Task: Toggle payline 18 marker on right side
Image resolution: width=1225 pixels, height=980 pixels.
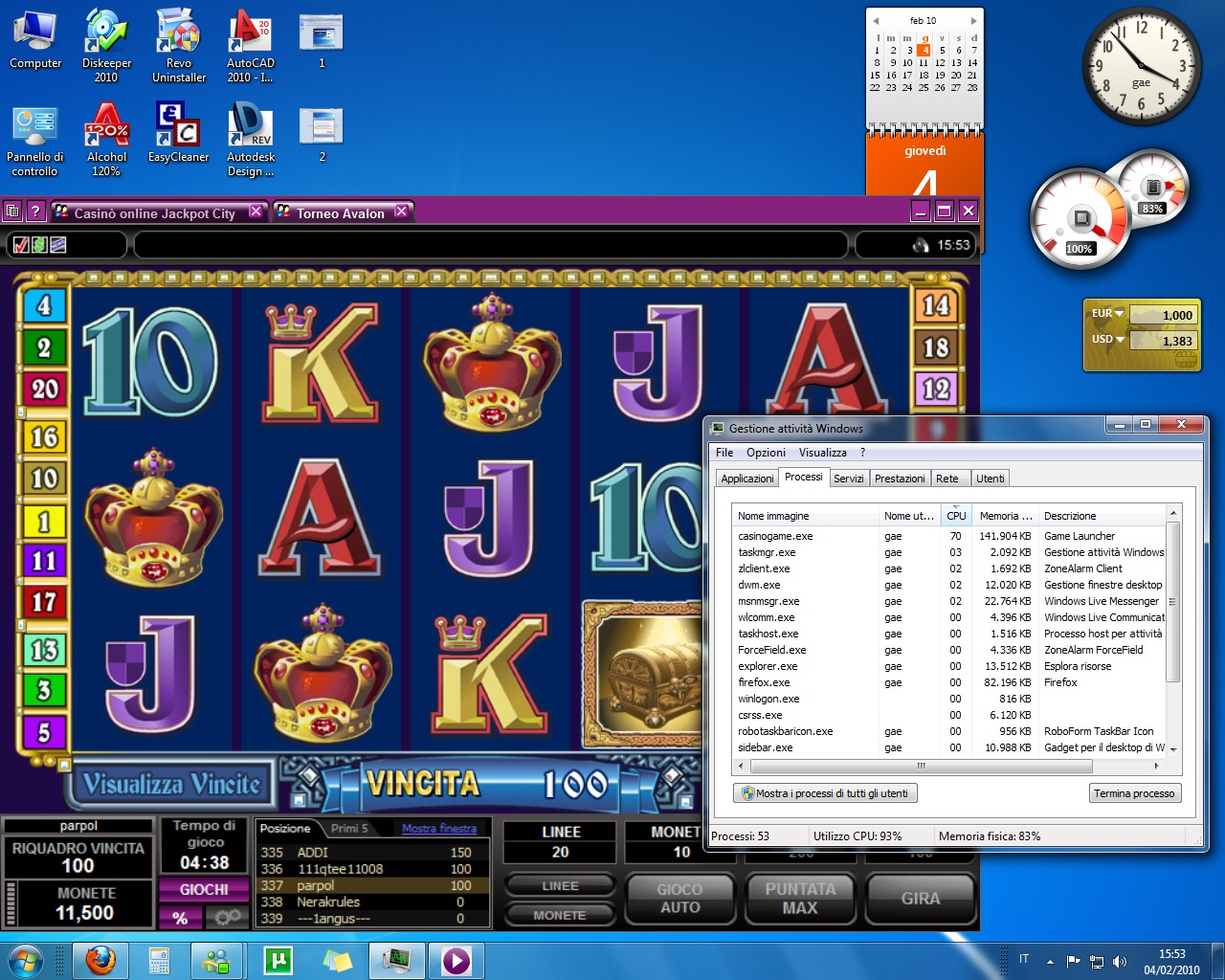Action: click(x=935, y=347)
